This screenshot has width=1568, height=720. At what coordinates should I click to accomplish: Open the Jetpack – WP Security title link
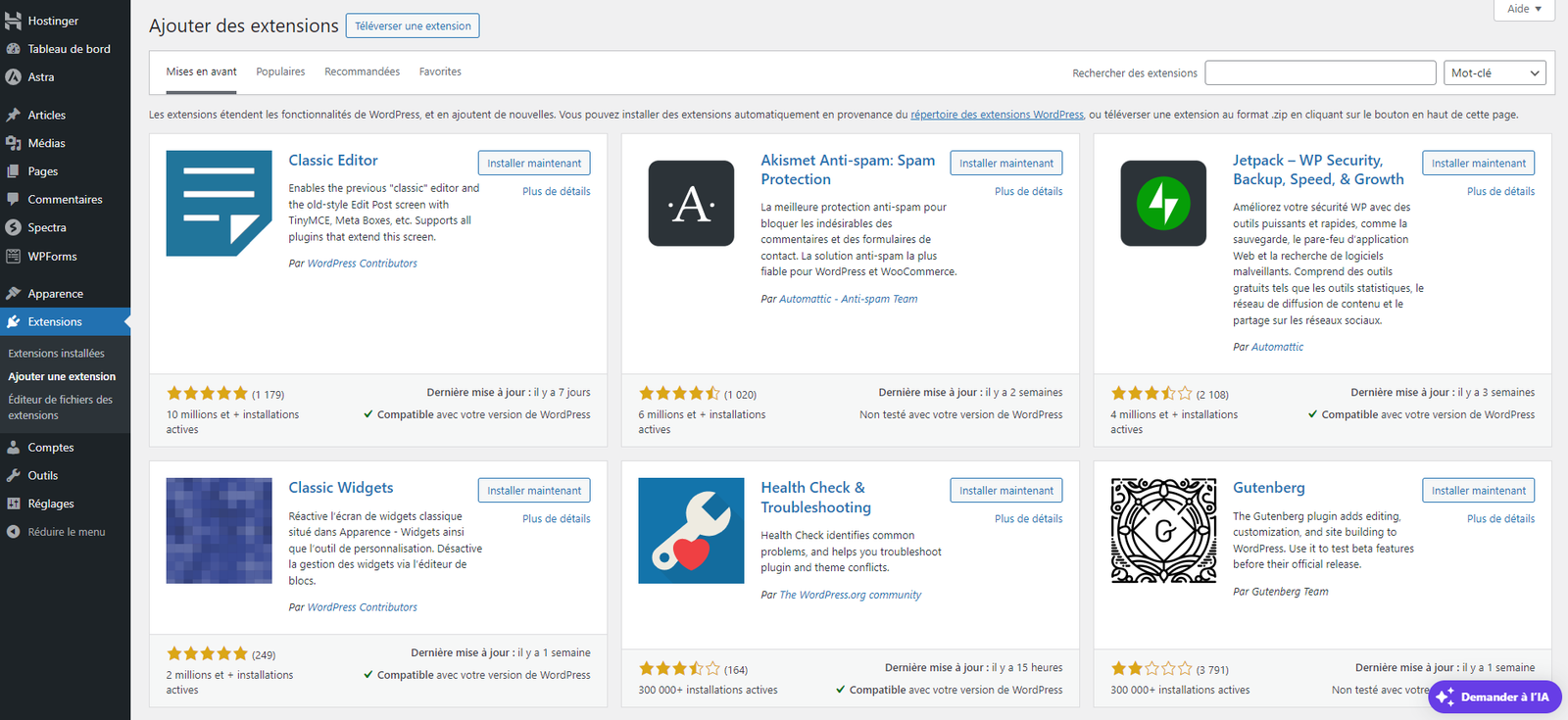1318,169
